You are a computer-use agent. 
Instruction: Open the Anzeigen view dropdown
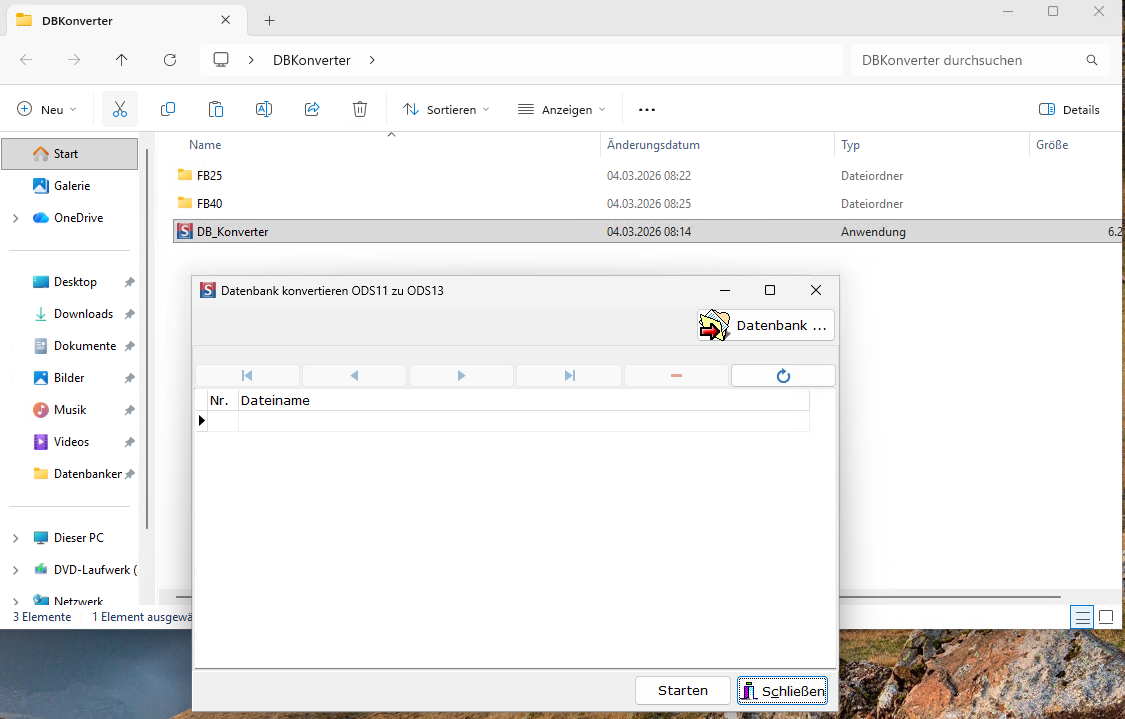point(561,109)
